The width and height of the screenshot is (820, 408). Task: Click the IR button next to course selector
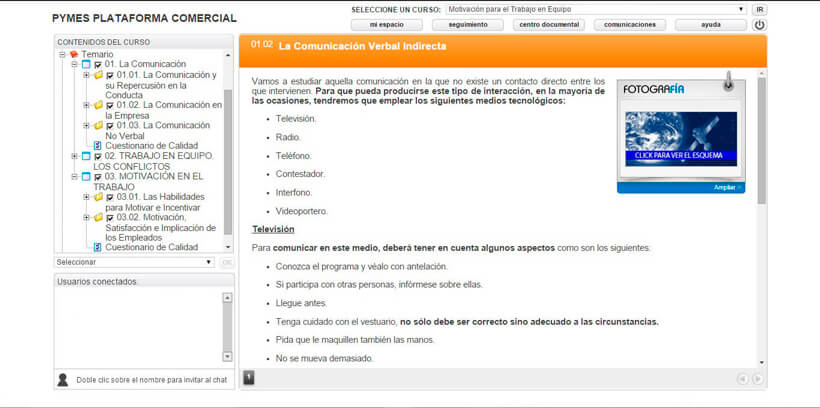pyautogui.click(x=759, y=9)
